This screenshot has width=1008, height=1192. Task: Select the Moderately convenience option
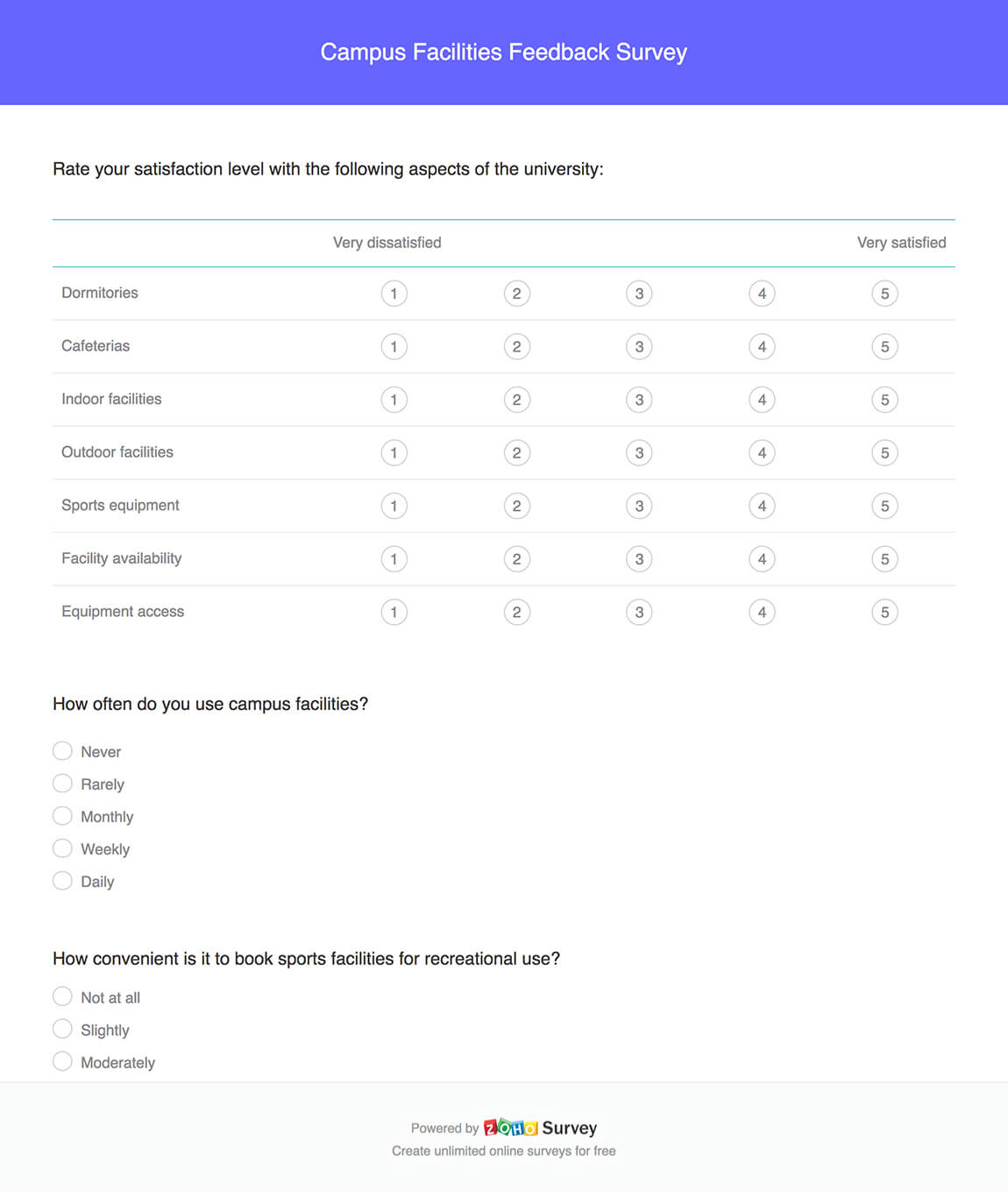(x=62, y=1061)
